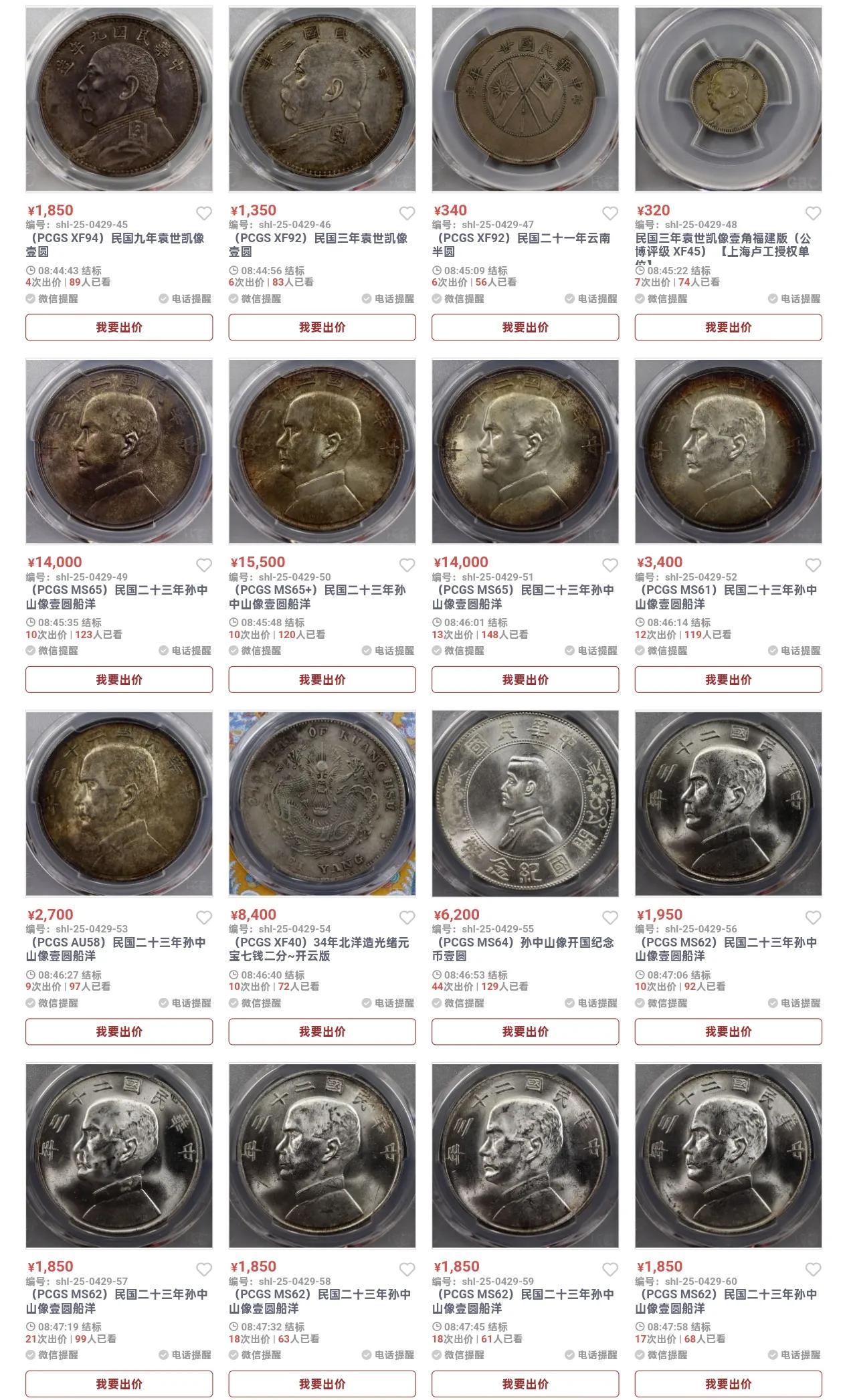This screenshot has height=1400, width=845.
Task: Add the ¥8,400 北洋造光绪元宝 lot to favorites
Action: [407, 918]
